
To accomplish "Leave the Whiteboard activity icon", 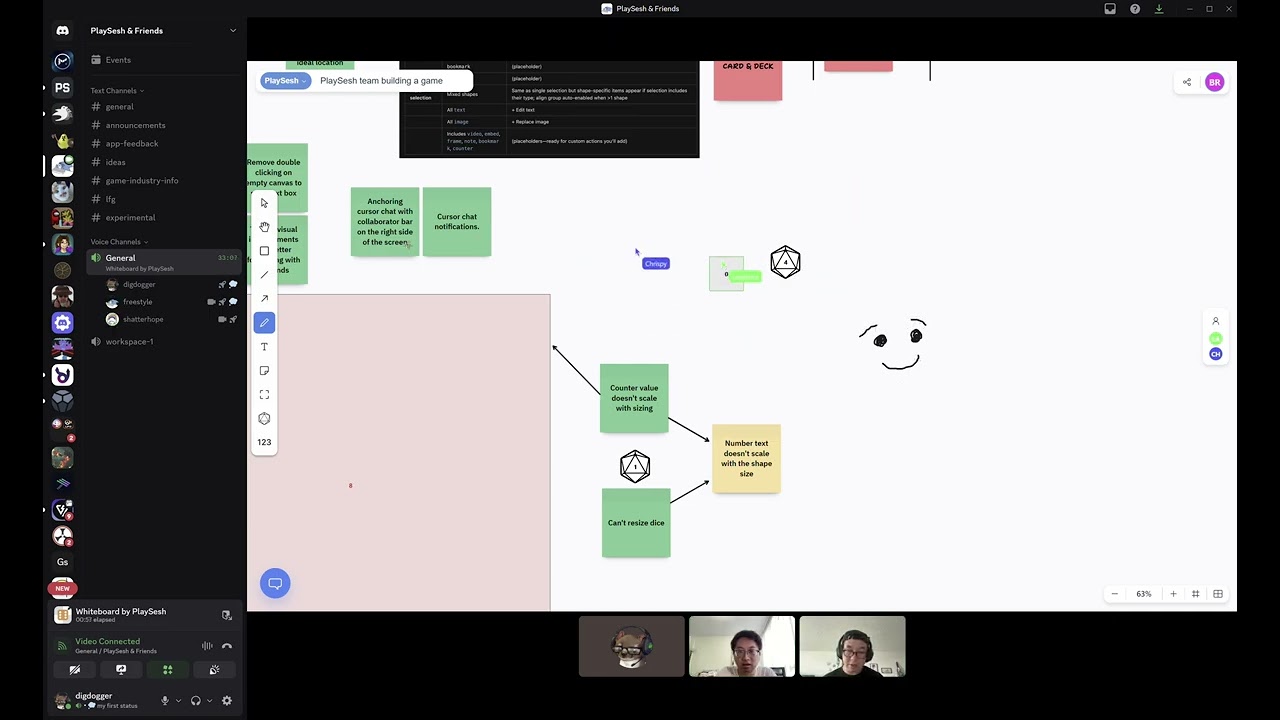I will point(227,615).
